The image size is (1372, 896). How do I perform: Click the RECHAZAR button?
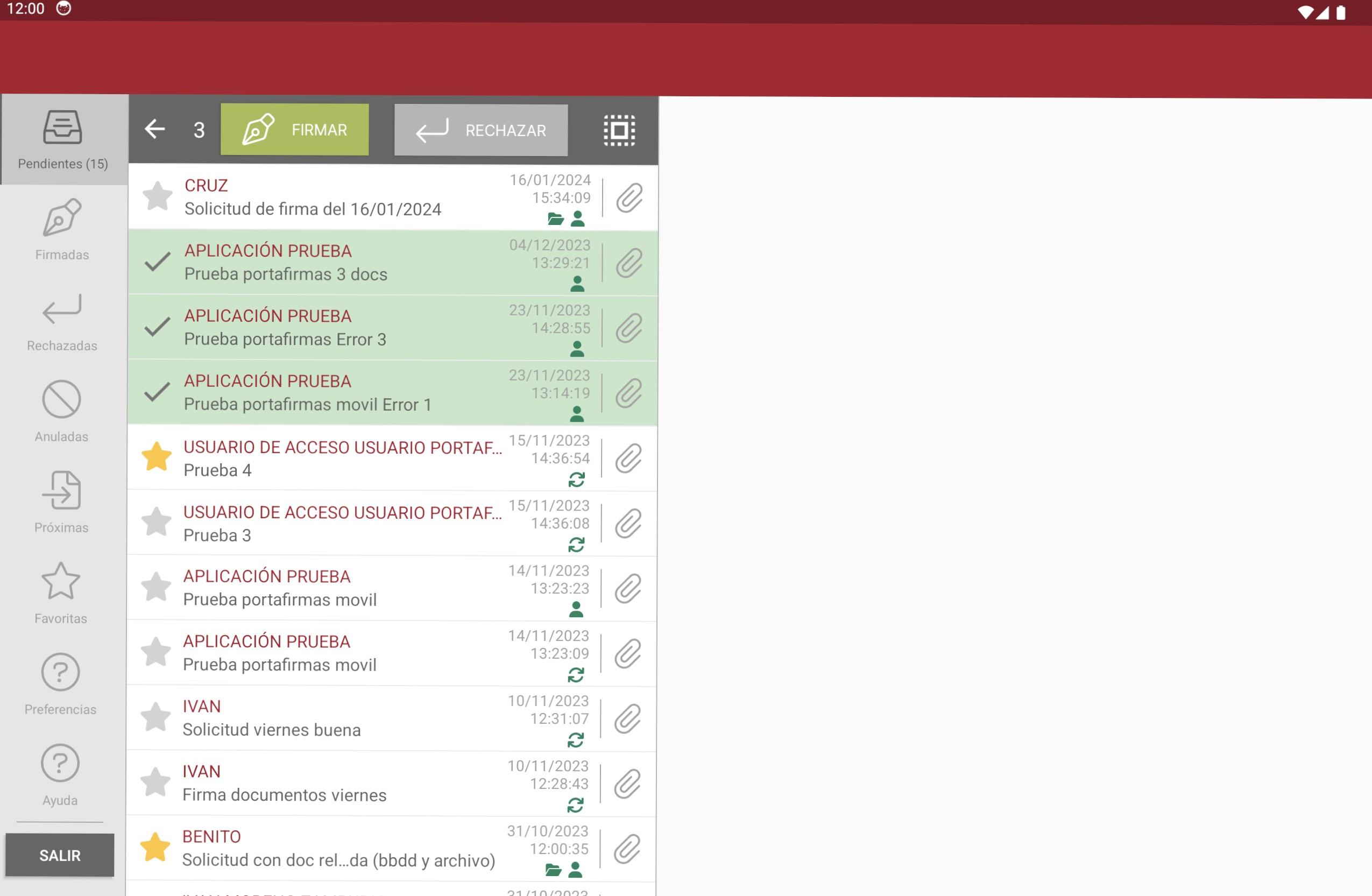coord(481,130)
